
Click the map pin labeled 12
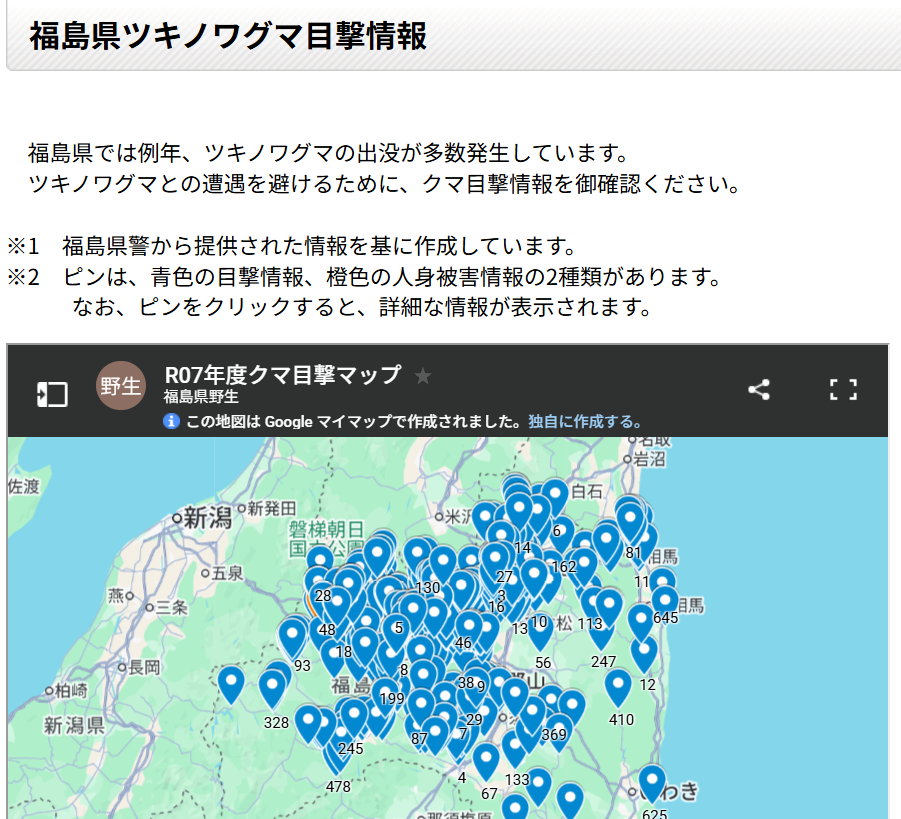(x=644, y=652)
